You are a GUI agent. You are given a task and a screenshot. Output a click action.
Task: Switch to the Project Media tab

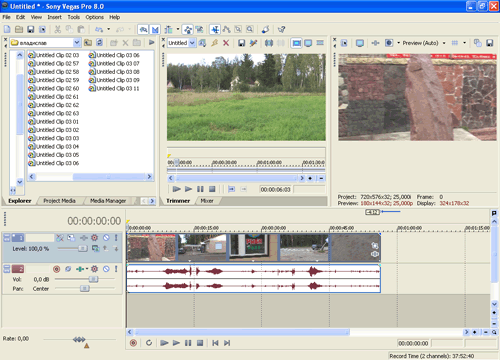point(59,201)
